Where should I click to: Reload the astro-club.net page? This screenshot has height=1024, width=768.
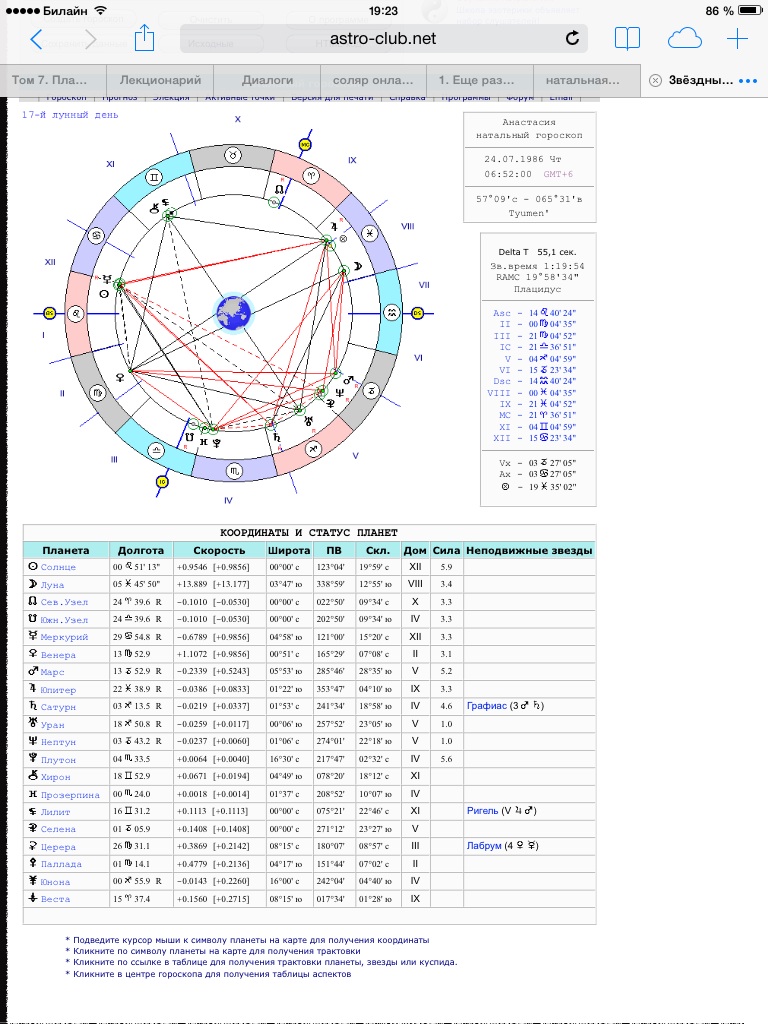[572, 39]
